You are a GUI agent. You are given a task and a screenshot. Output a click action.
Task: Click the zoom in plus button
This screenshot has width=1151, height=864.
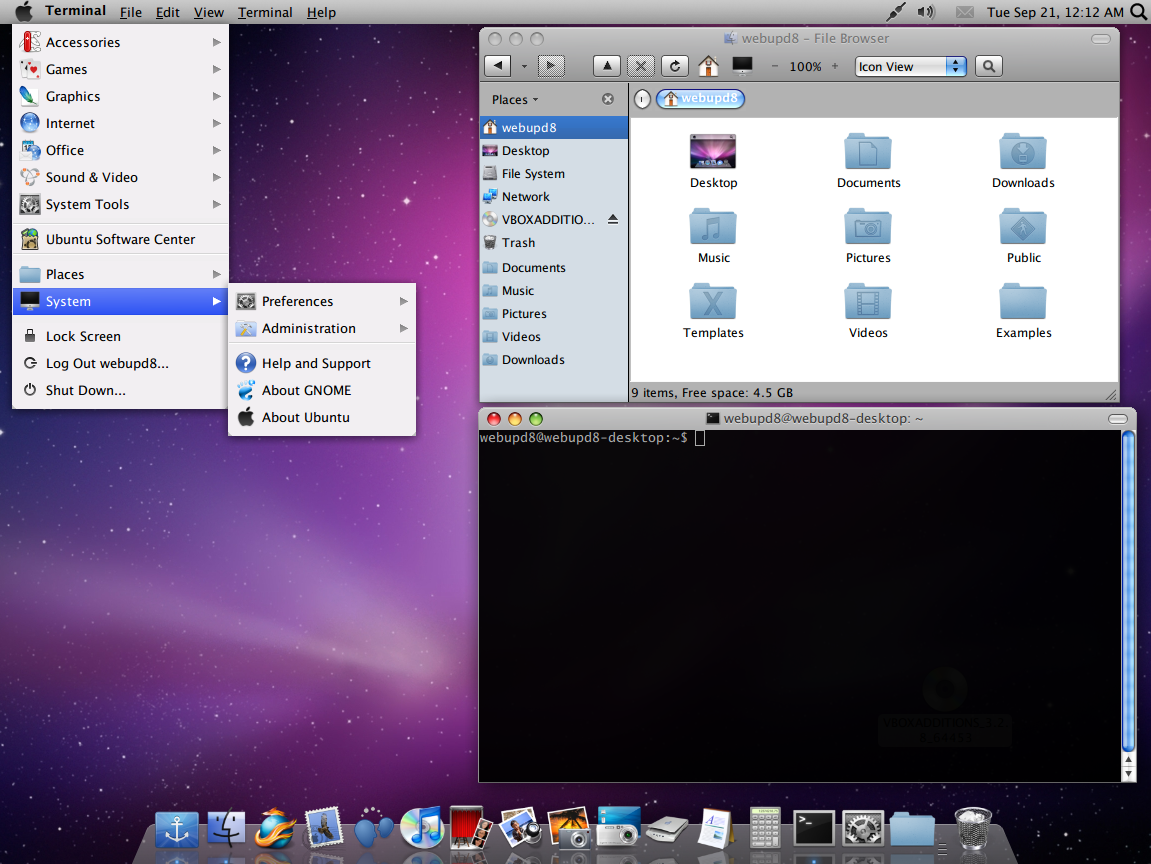coord(835,66)
